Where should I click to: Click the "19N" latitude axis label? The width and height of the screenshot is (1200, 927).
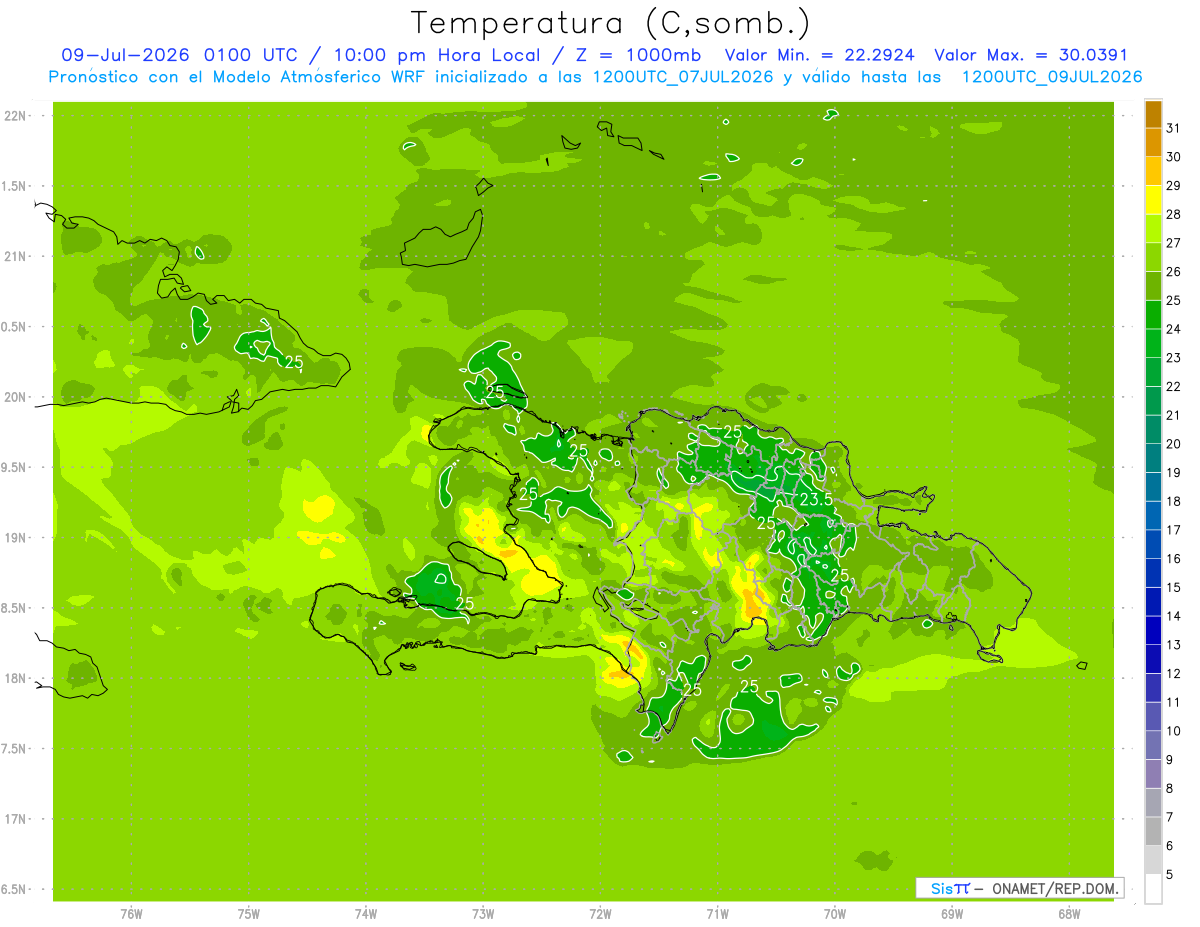click(x=14, y=538)
